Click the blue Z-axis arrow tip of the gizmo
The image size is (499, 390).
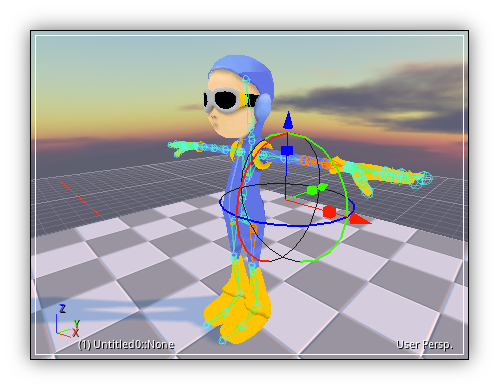288,121
